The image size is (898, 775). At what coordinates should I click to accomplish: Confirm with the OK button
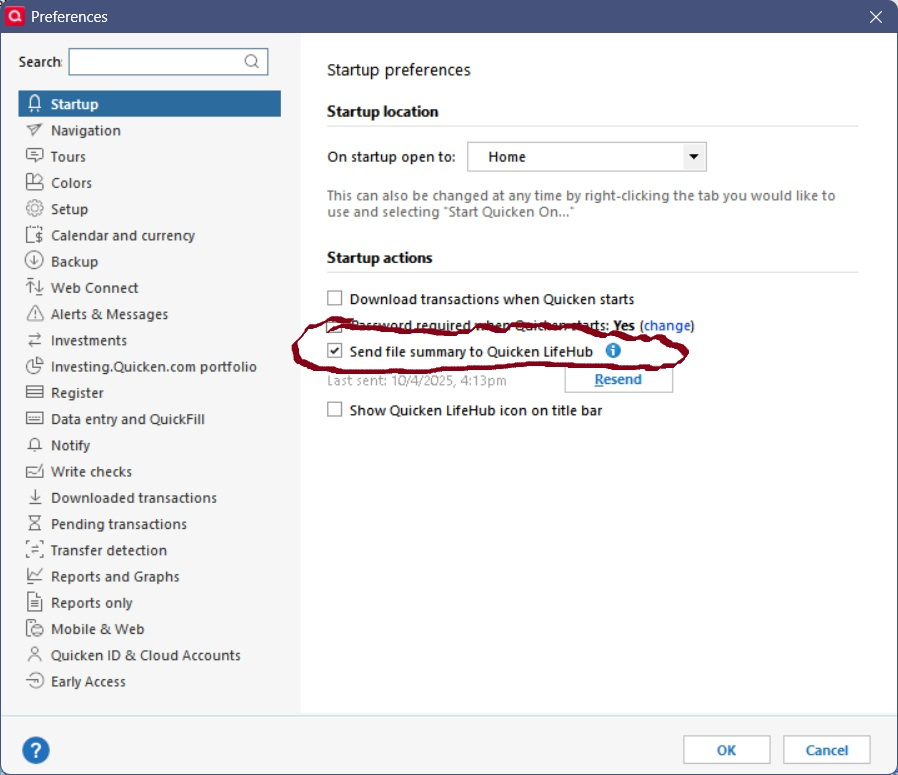click(726, 750)
